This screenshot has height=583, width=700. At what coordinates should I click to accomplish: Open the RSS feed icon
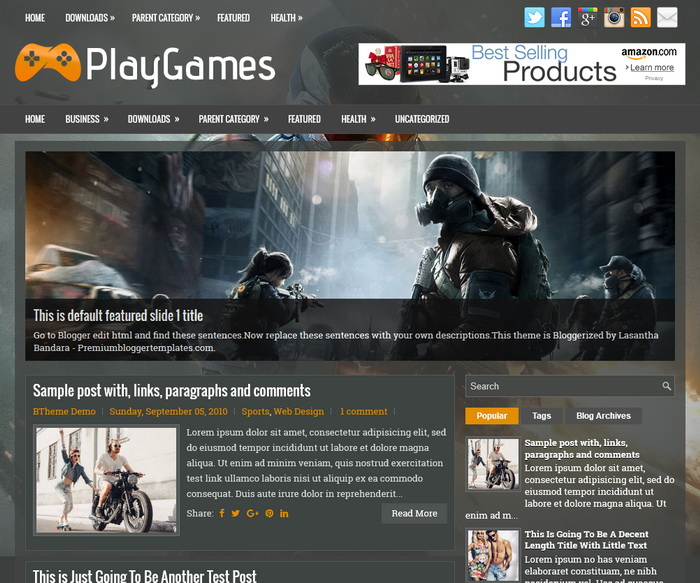(641, 17)
